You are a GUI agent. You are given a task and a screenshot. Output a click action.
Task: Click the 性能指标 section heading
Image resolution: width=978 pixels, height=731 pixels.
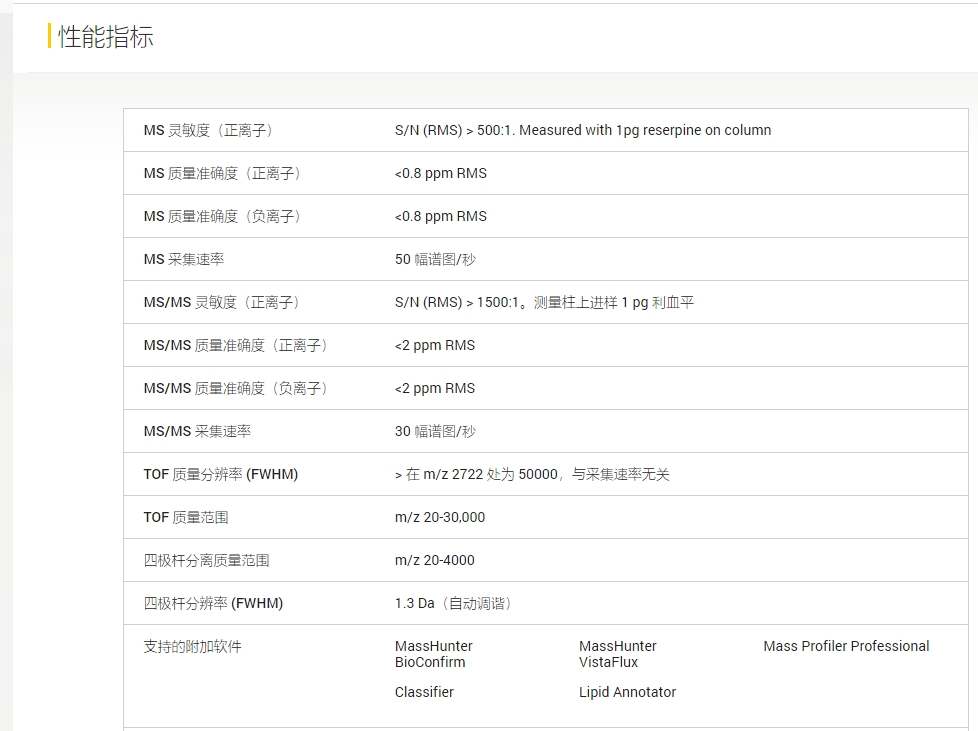tap(105, 36)
